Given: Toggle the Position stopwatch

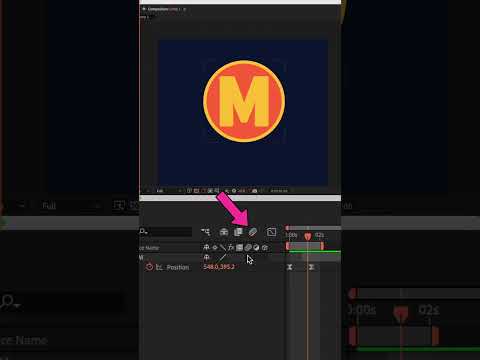Looking at the screenshot, I should pyautogui.click(x=149, y=267).
